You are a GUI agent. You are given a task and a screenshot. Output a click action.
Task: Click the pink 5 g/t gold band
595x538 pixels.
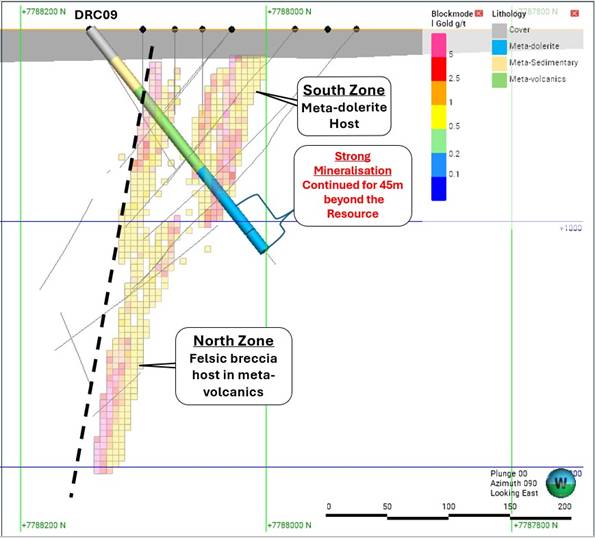point(439,46)
